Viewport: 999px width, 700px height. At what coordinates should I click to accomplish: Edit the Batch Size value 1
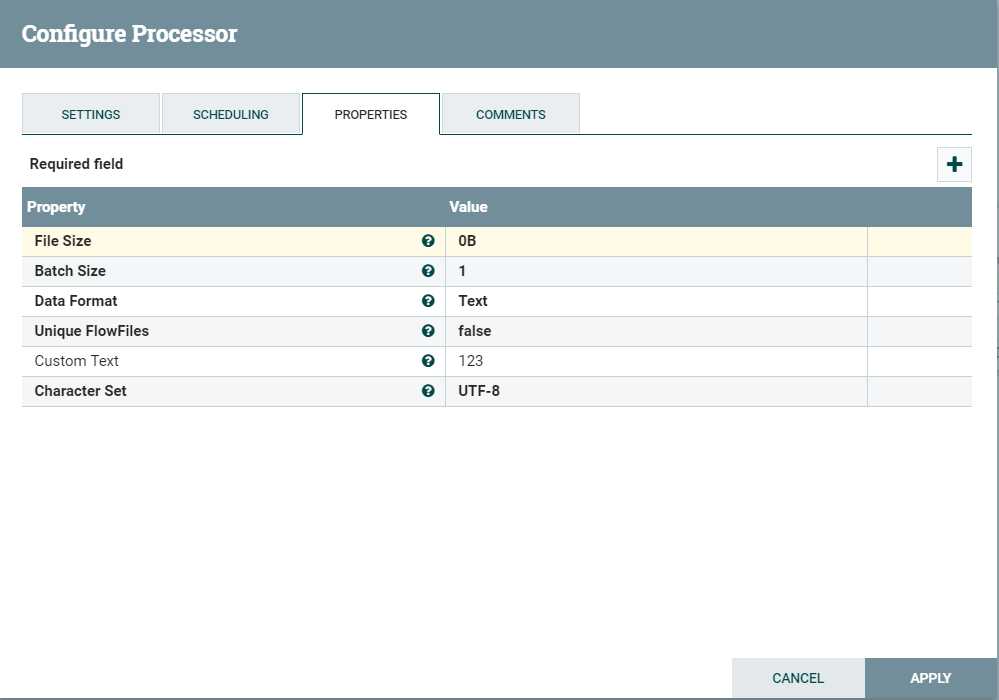click(x=656, y=271)
